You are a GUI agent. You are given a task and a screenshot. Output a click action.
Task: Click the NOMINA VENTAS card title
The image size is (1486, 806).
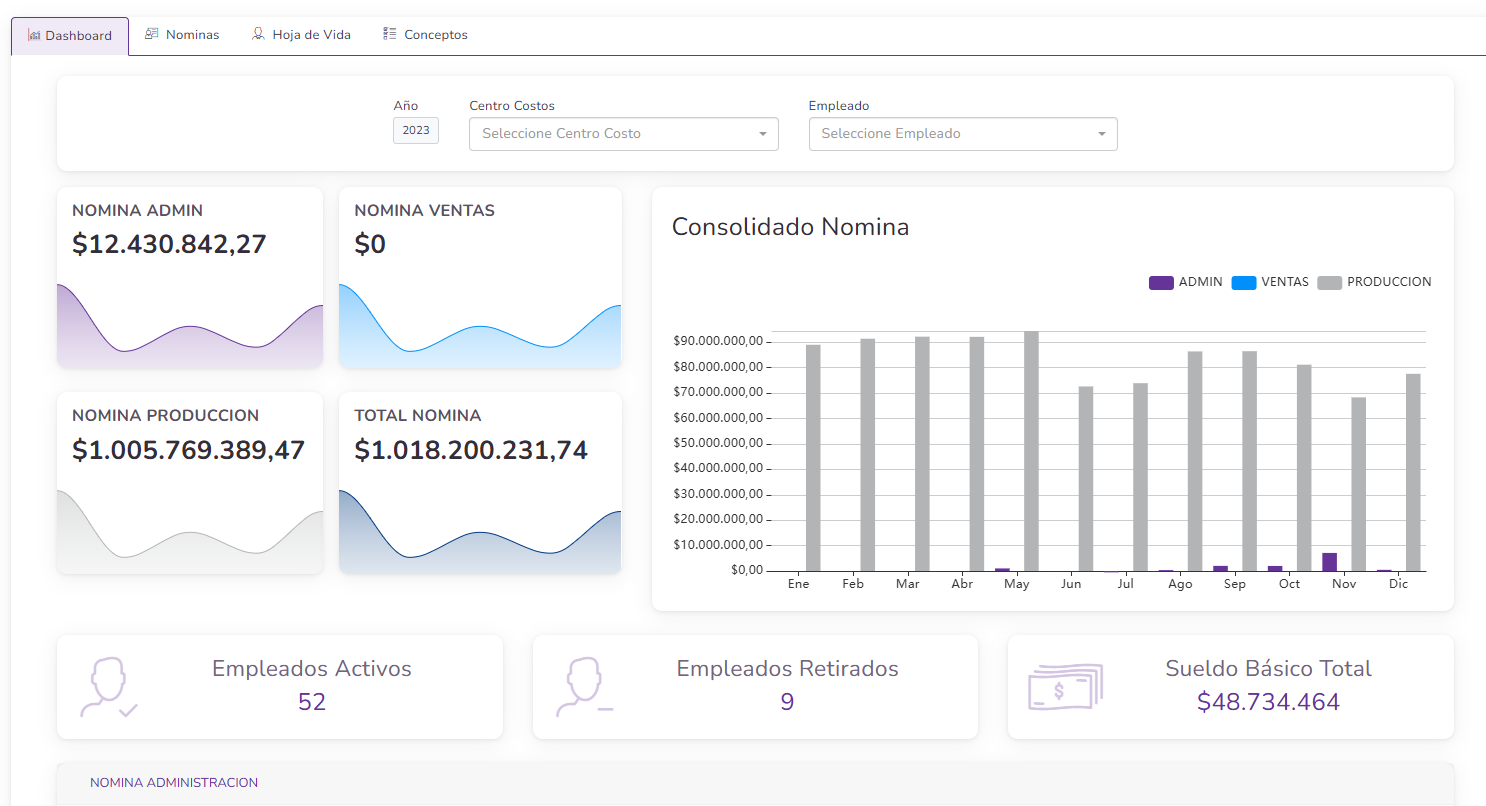[x=425, y=211]
